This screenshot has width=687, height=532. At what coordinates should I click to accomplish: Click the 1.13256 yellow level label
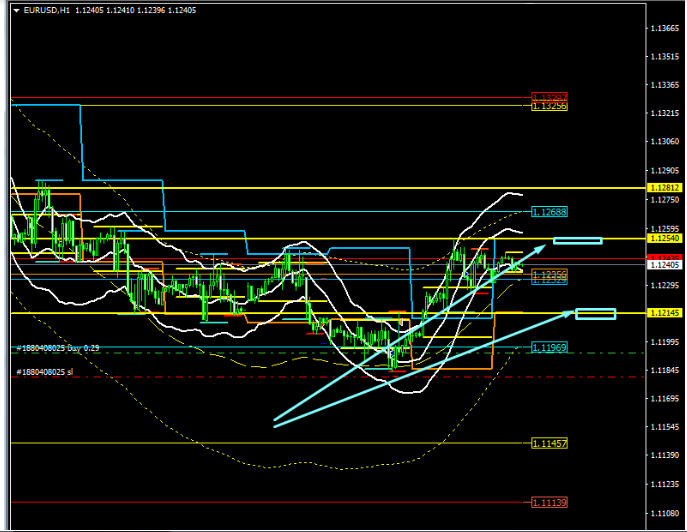pos(549,105)
